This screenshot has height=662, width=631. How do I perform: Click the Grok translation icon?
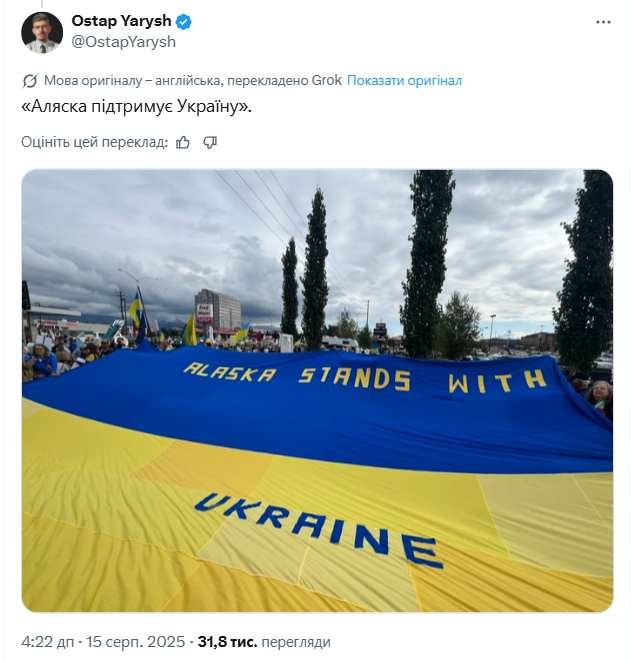coord(30,81)
